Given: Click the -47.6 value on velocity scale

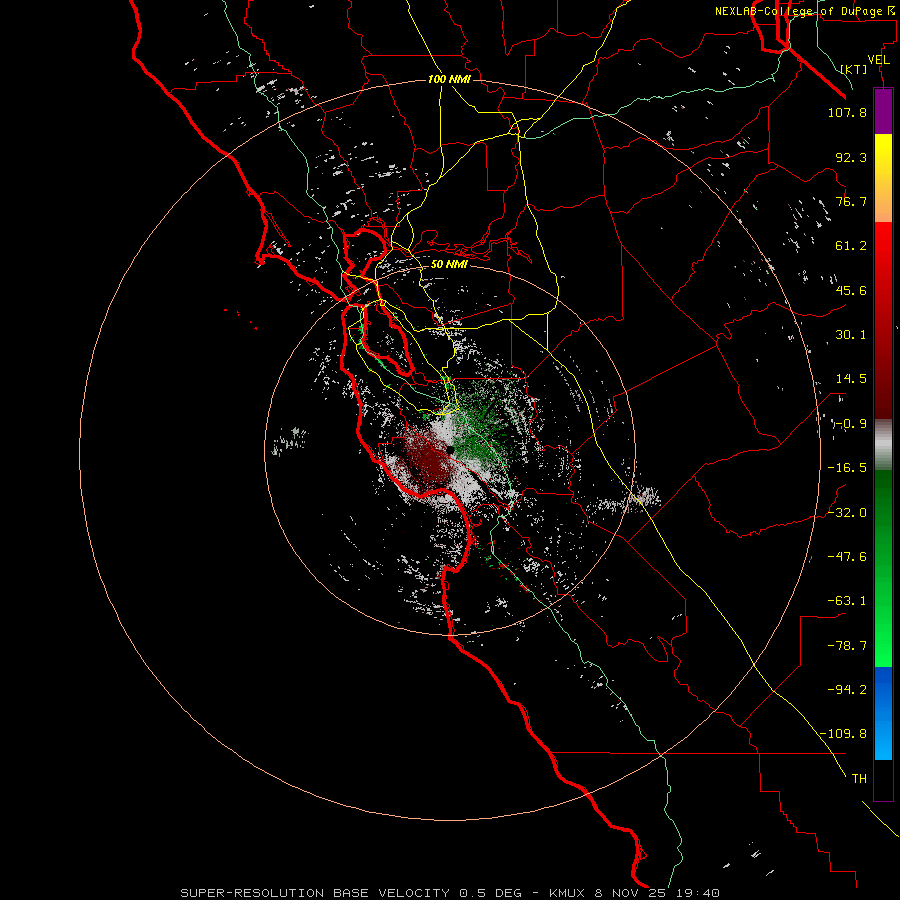Looking at the screenshot, I should click(847, 557).
